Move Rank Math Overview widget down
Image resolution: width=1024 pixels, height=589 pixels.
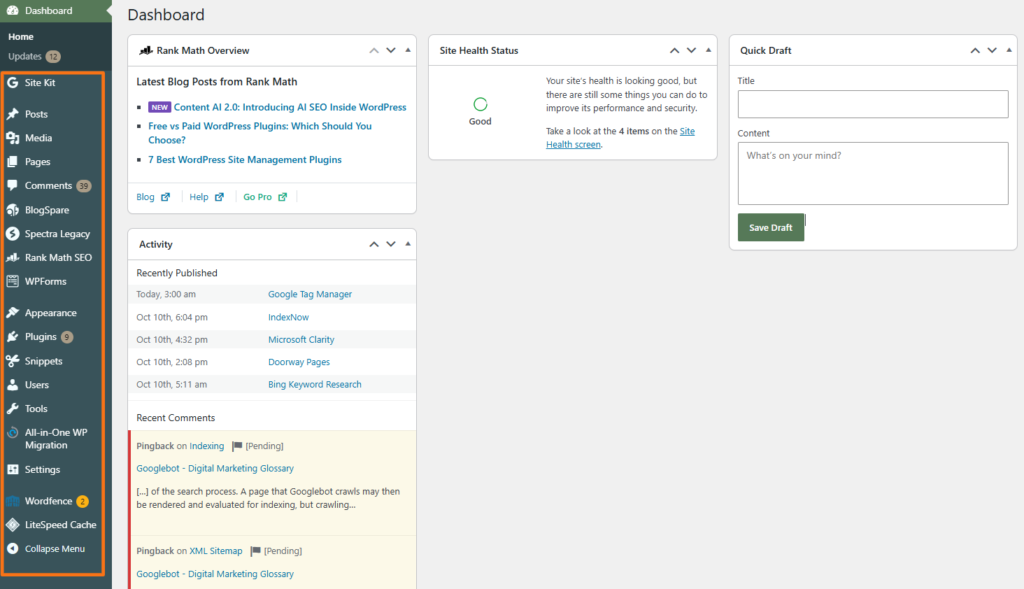tap(391, 50)
